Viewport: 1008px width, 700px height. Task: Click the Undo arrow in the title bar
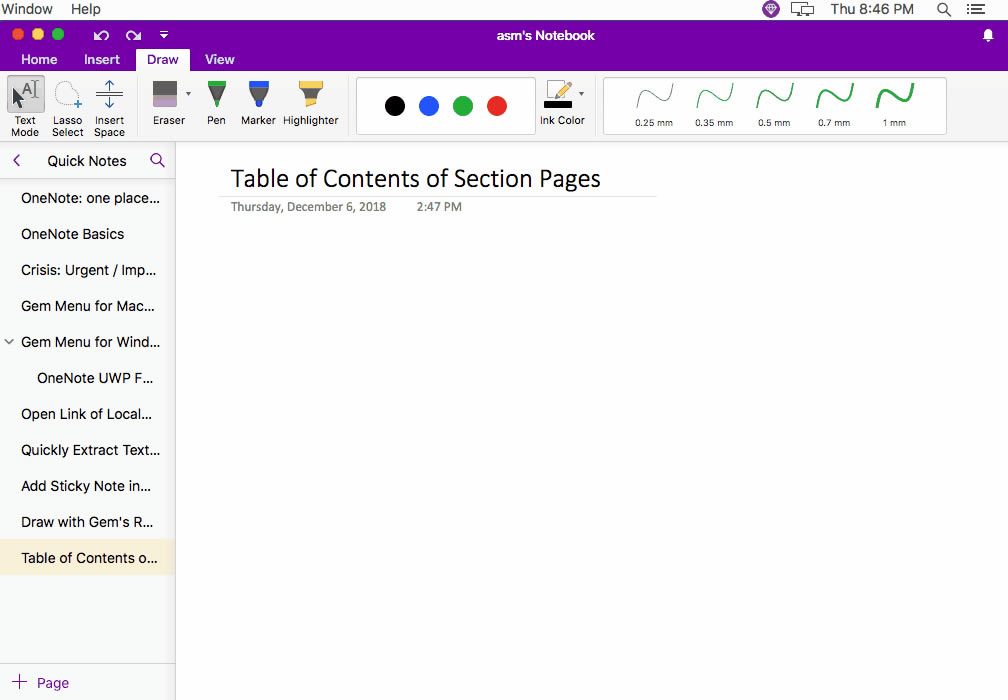pyautogui.click(x=101, y=34)
